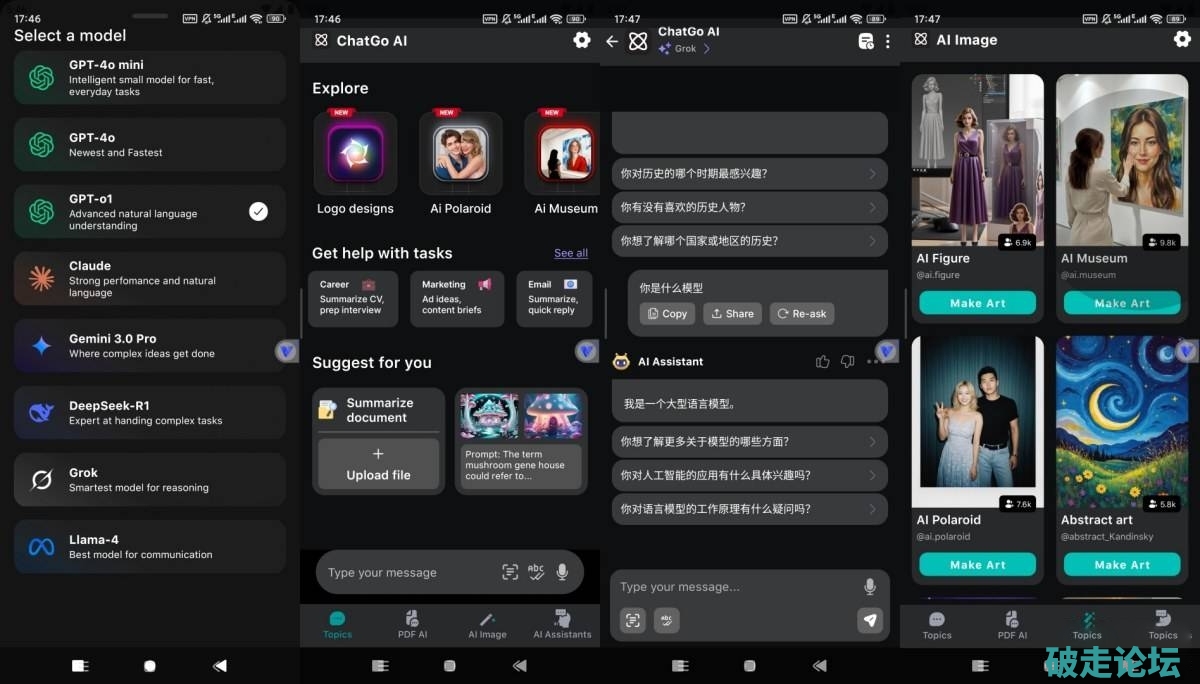Click the See all link

tap(571, 253)
